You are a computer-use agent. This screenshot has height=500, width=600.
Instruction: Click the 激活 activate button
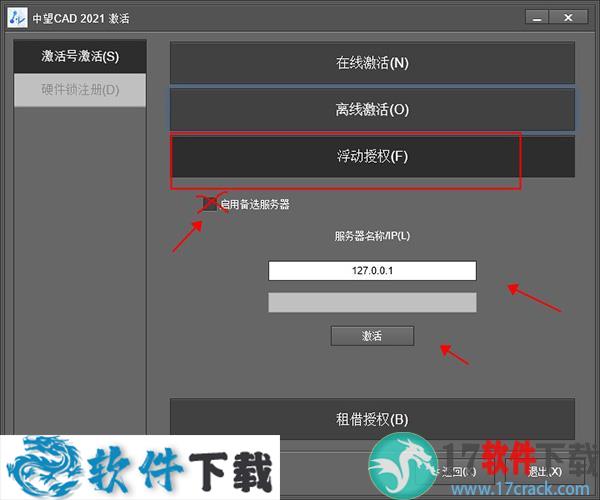point(372,336)
